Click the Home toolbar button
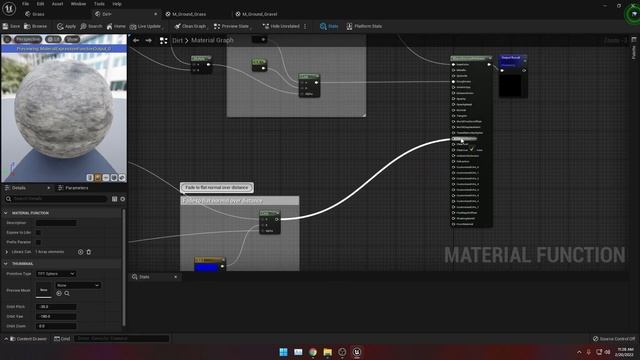Viewport: 640px width, 360px height. [x=116, y=26]
